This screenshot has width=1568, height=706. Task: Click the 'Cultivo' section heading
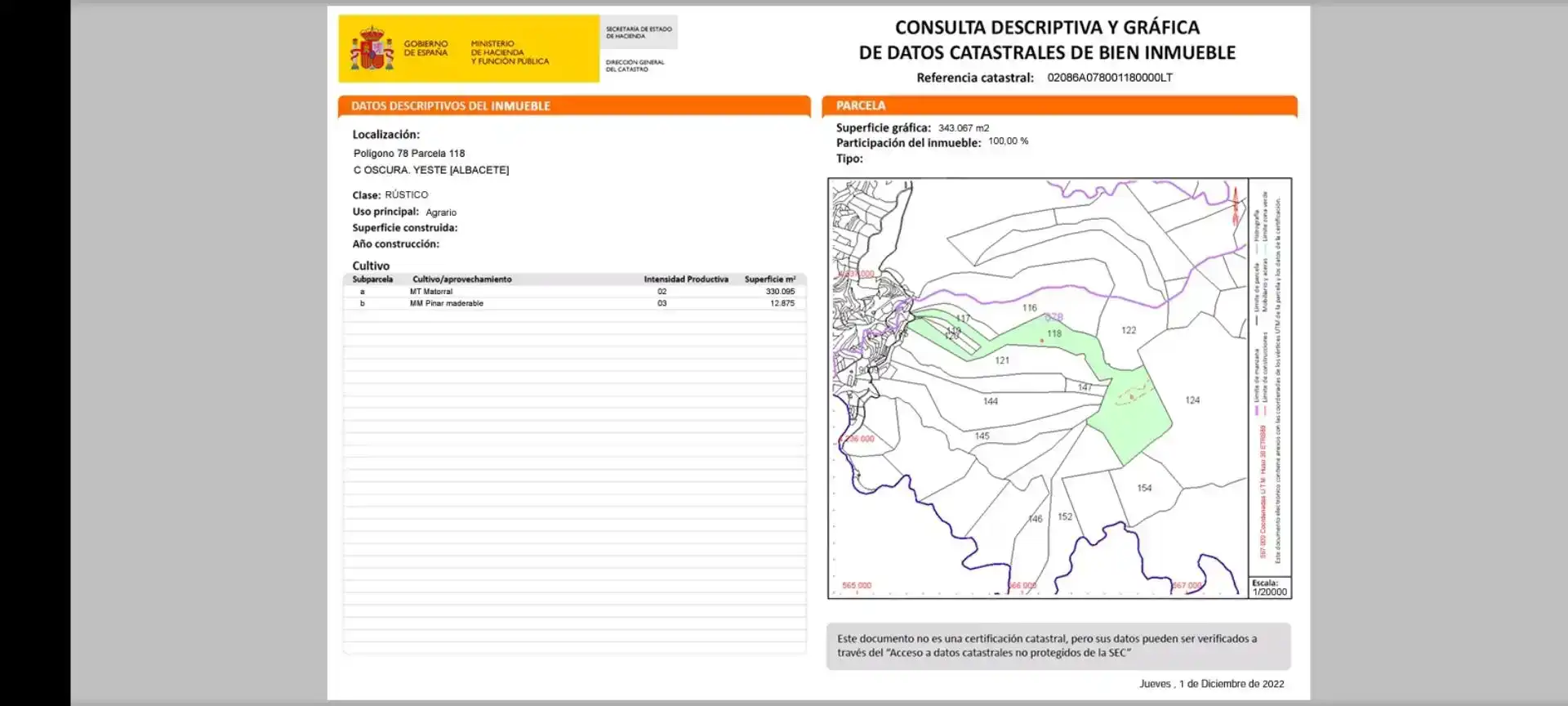tap(371, 266)
